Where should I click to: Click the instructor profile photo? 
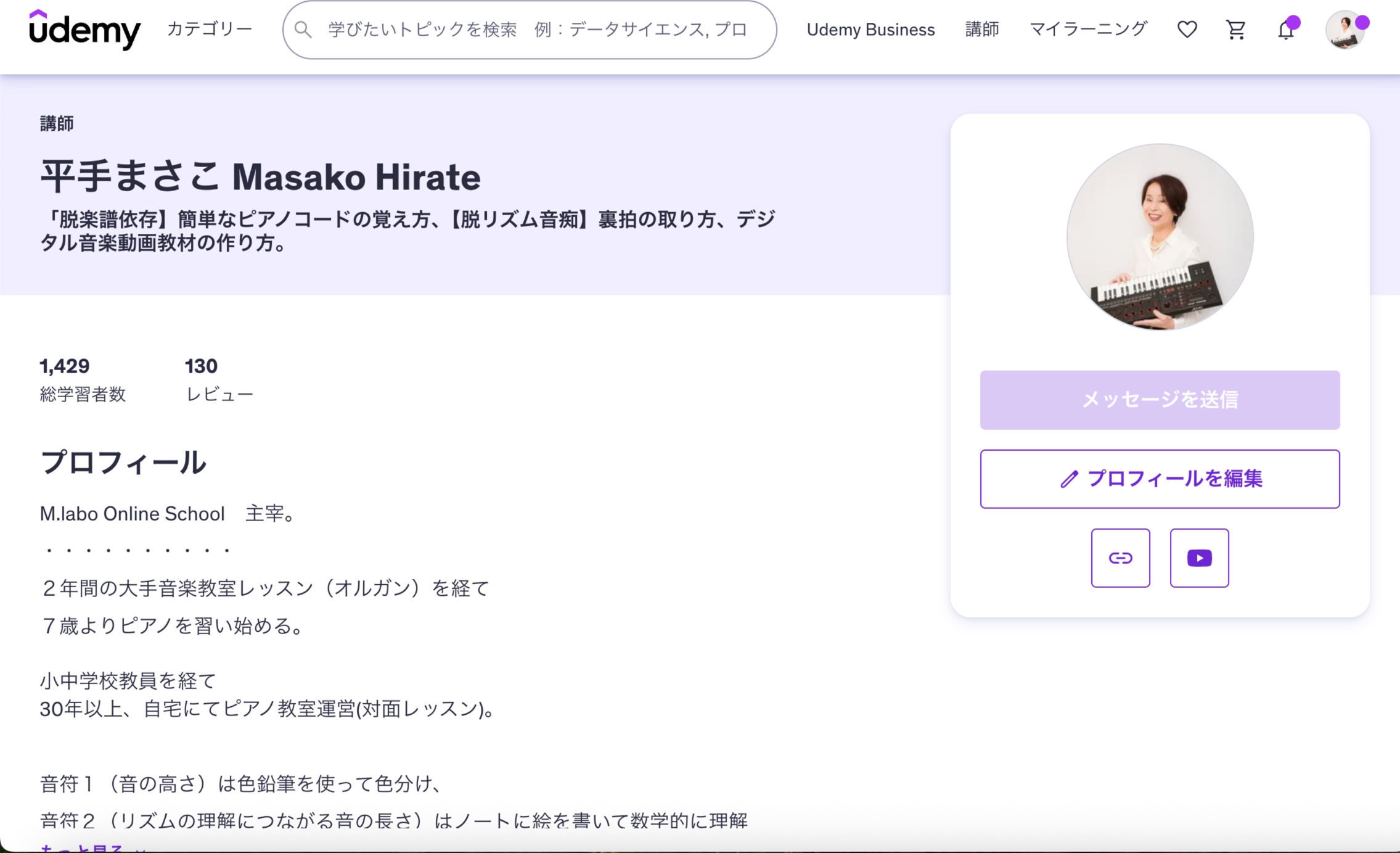click(x=1160, y=237)
